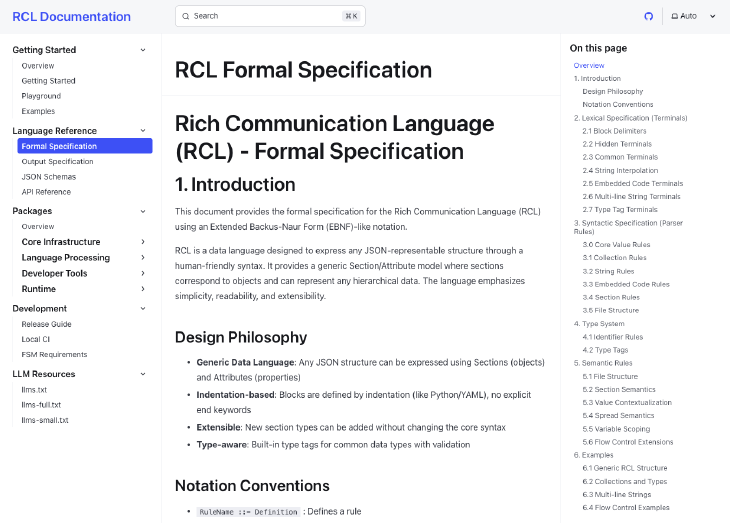Open JSON Schemas reference page
Screen dimensions: 730x523
pos(47,176)
